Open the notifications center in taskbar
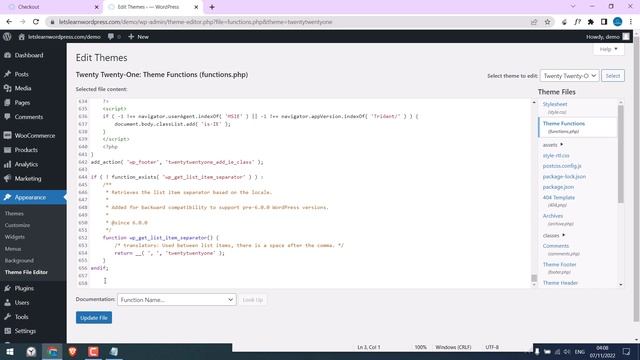This screenshot has width=640, height=360. 627,351
